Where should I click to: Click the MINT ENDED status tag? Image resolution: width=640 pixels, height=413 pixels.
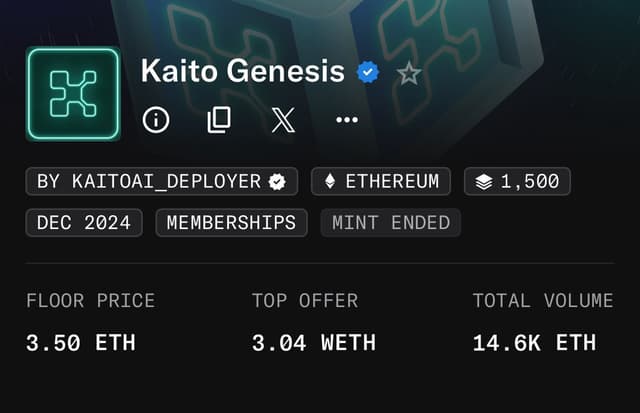(x=391, y=223)
